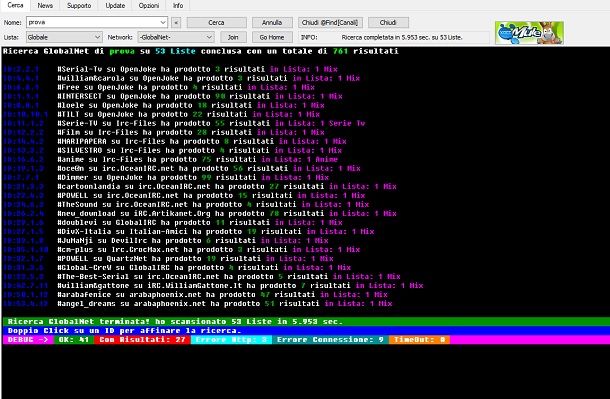Viewport: 610px width, 399px height.
Task: Select the #william&gattone result row
Action: tap(240, 285)
